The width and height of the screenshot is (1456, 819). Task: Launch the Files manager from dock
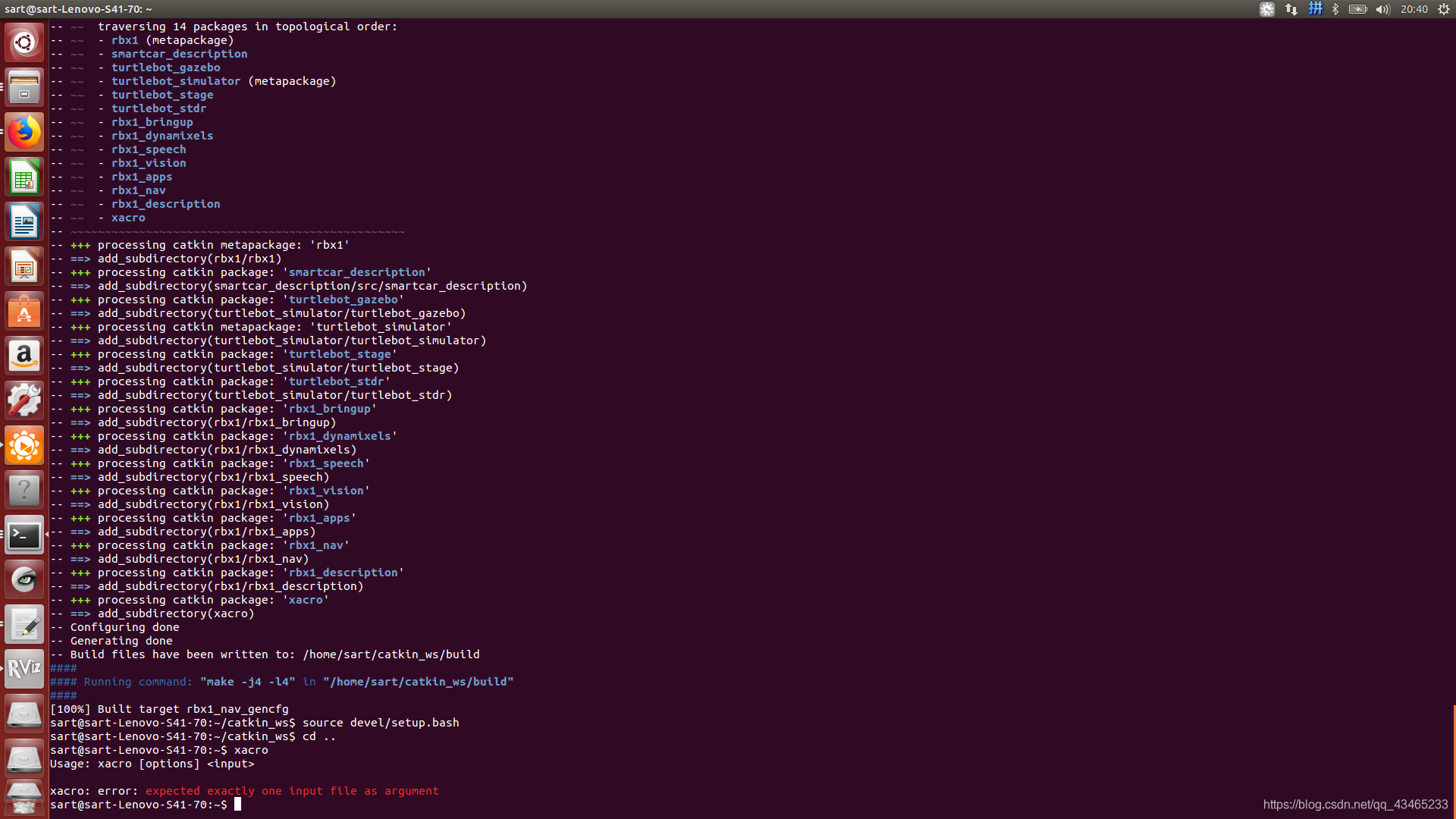(x=24, y=87)
